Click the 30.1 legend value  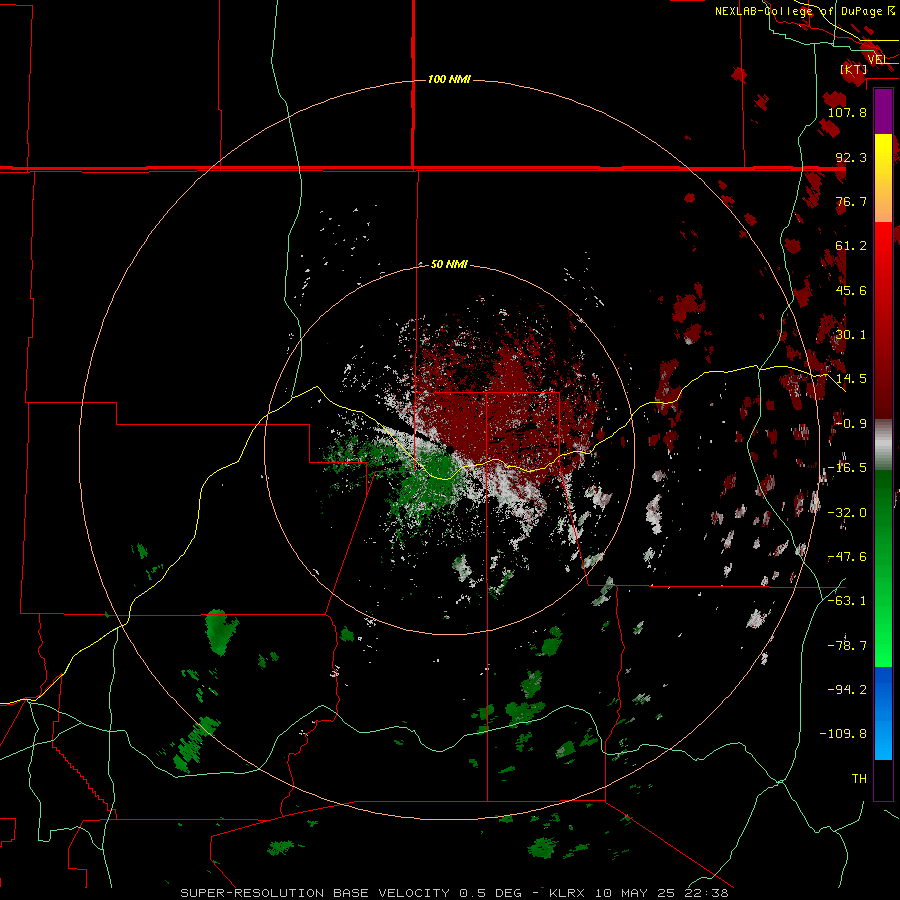(x=851, y=335)
